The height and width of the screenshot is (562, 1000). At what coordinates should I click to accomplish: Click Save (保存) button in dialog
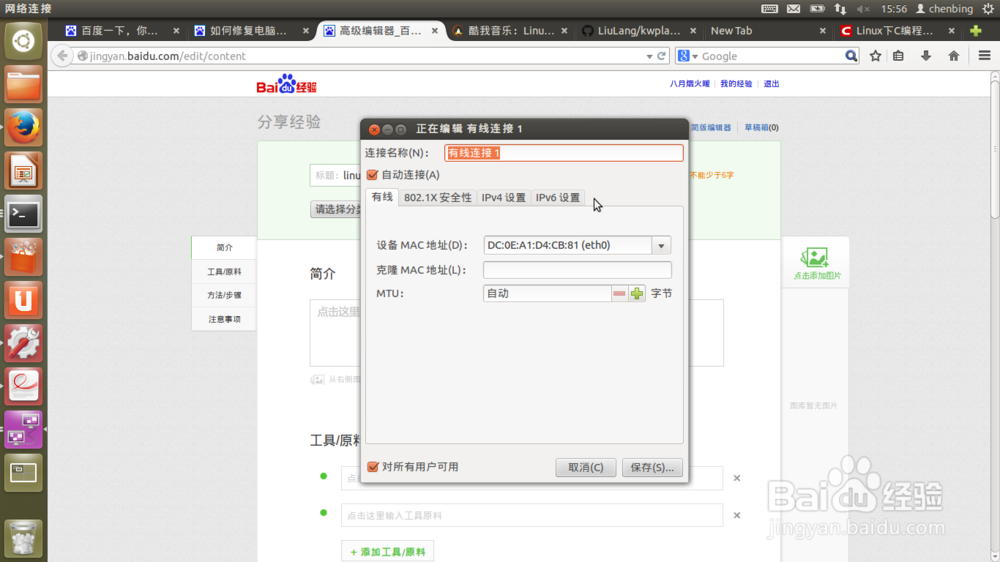652,468
